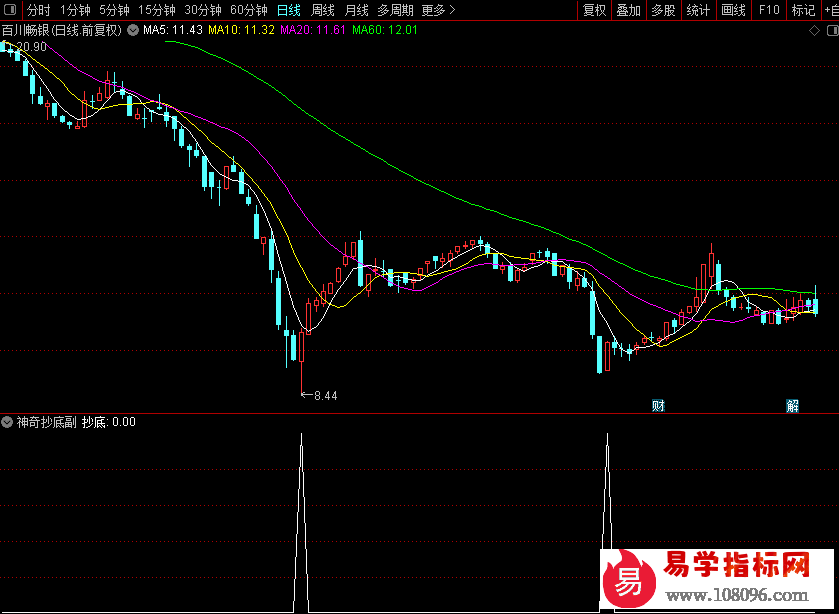The image size is (839, 614).
Task: Switch to 周线 weekly chart tab
Action: [323, 10]
